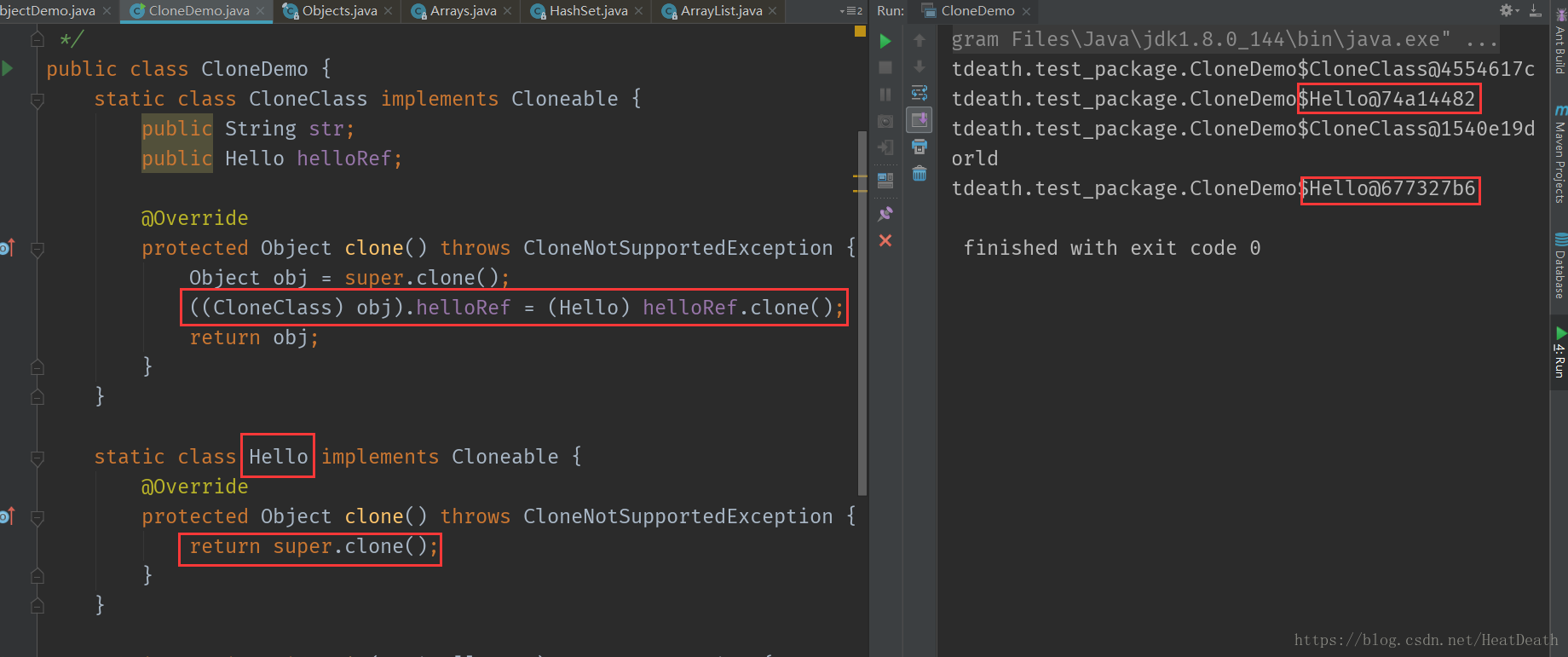Viewport: 1568px width, 657px height.
Task: Open the gear's dropdown arrow in Run panel
Action: point(1517,10)
